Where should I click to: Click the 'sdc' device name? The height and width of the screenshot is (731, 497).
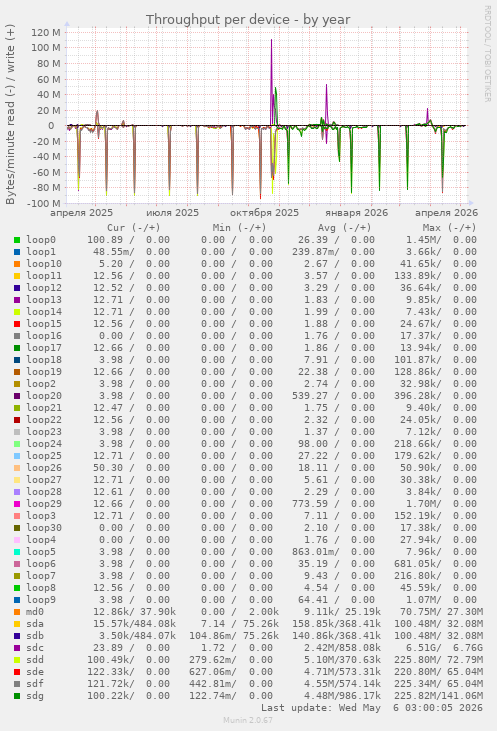tap(35, 648)
